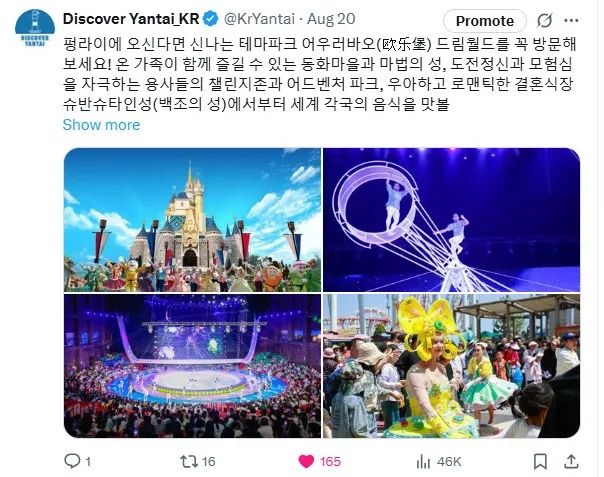Click the blue verified badge
The width and height of the screenshot is (604, 477).
[x=210, y=19]
